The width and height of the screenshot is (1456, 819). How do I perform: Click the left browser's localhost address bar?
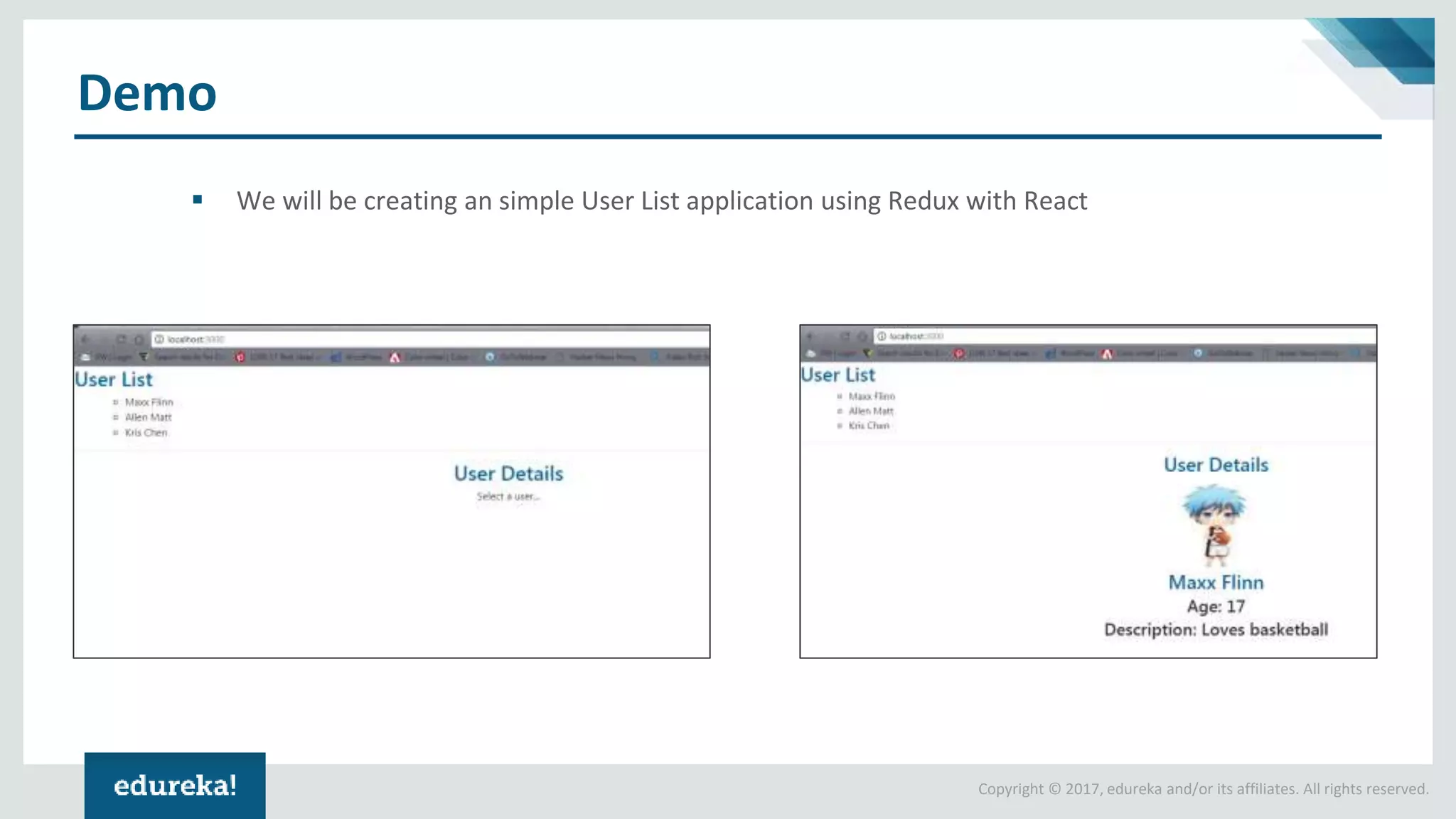point(430,339)
